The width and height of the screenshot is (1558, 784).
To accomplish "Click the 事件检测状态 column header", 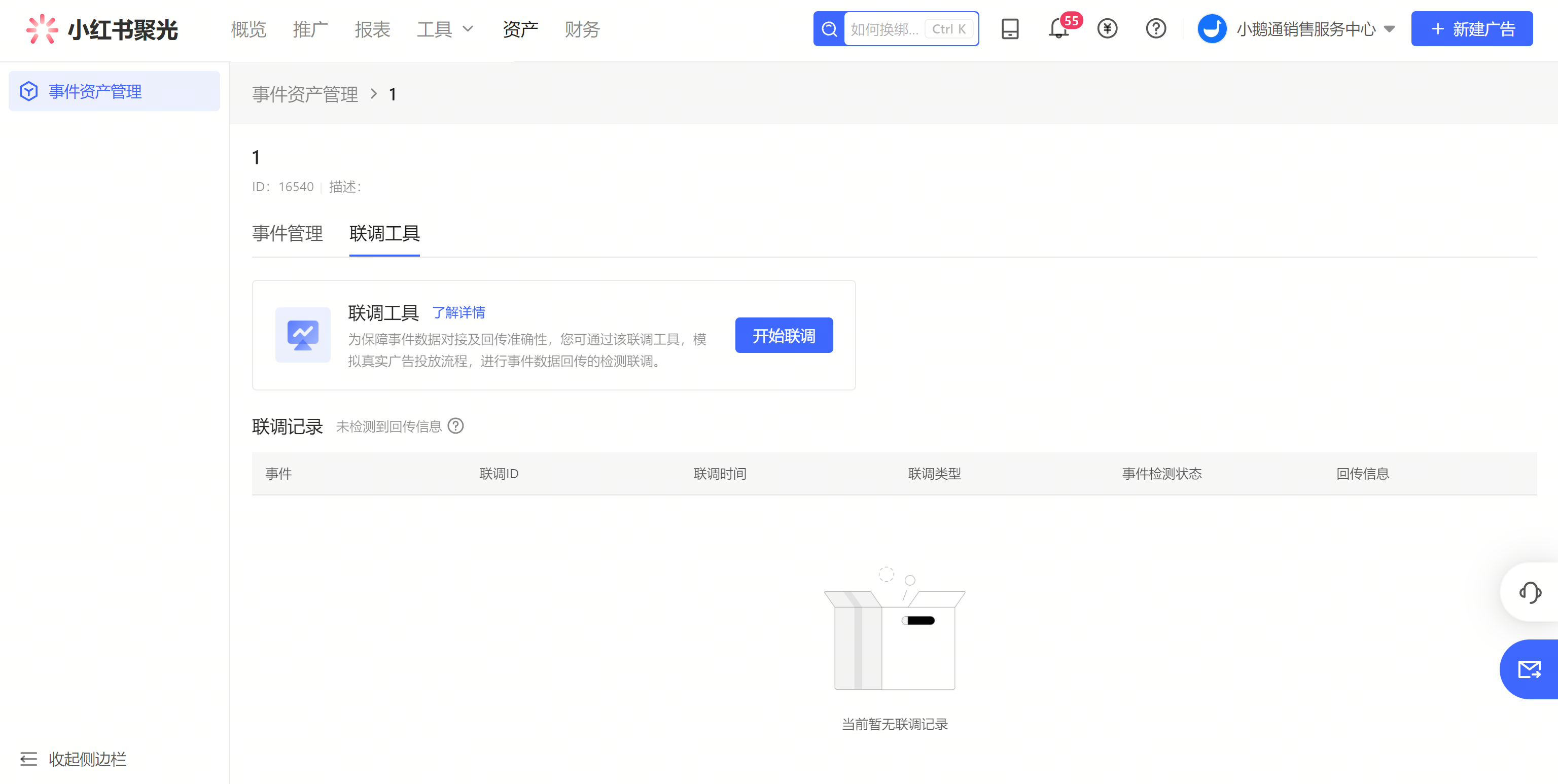I will [1162, 473].
